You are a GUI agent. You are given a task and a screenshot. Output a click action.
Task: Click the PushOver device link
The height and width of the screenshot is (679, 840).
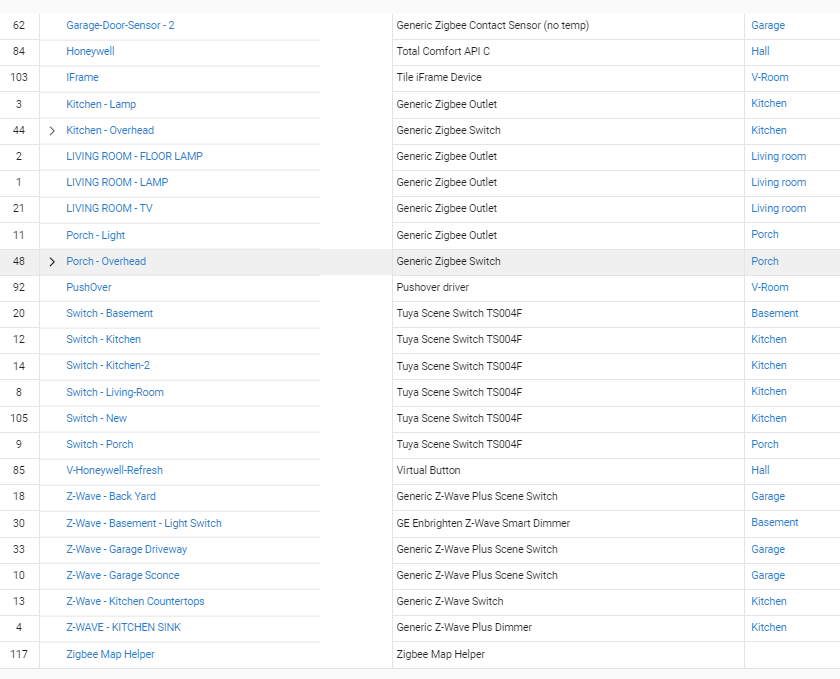89,287
